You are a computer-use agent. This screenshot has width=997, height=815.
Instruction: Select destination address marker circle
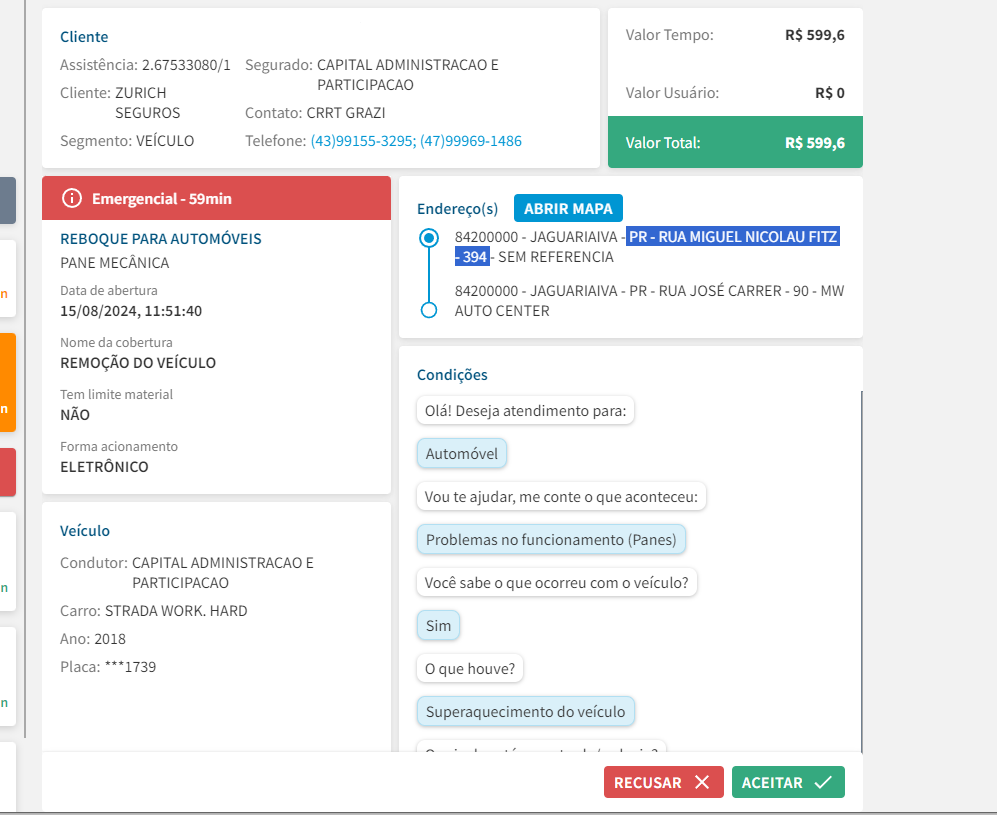[429, 310]
